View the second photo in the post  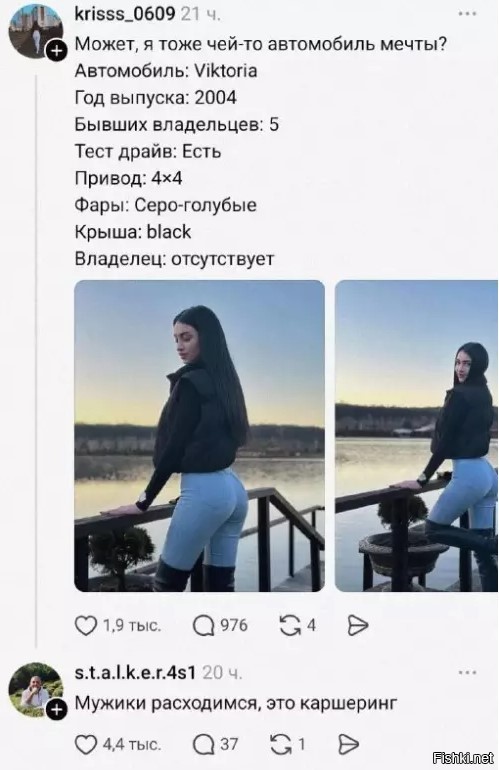(416, 436)
